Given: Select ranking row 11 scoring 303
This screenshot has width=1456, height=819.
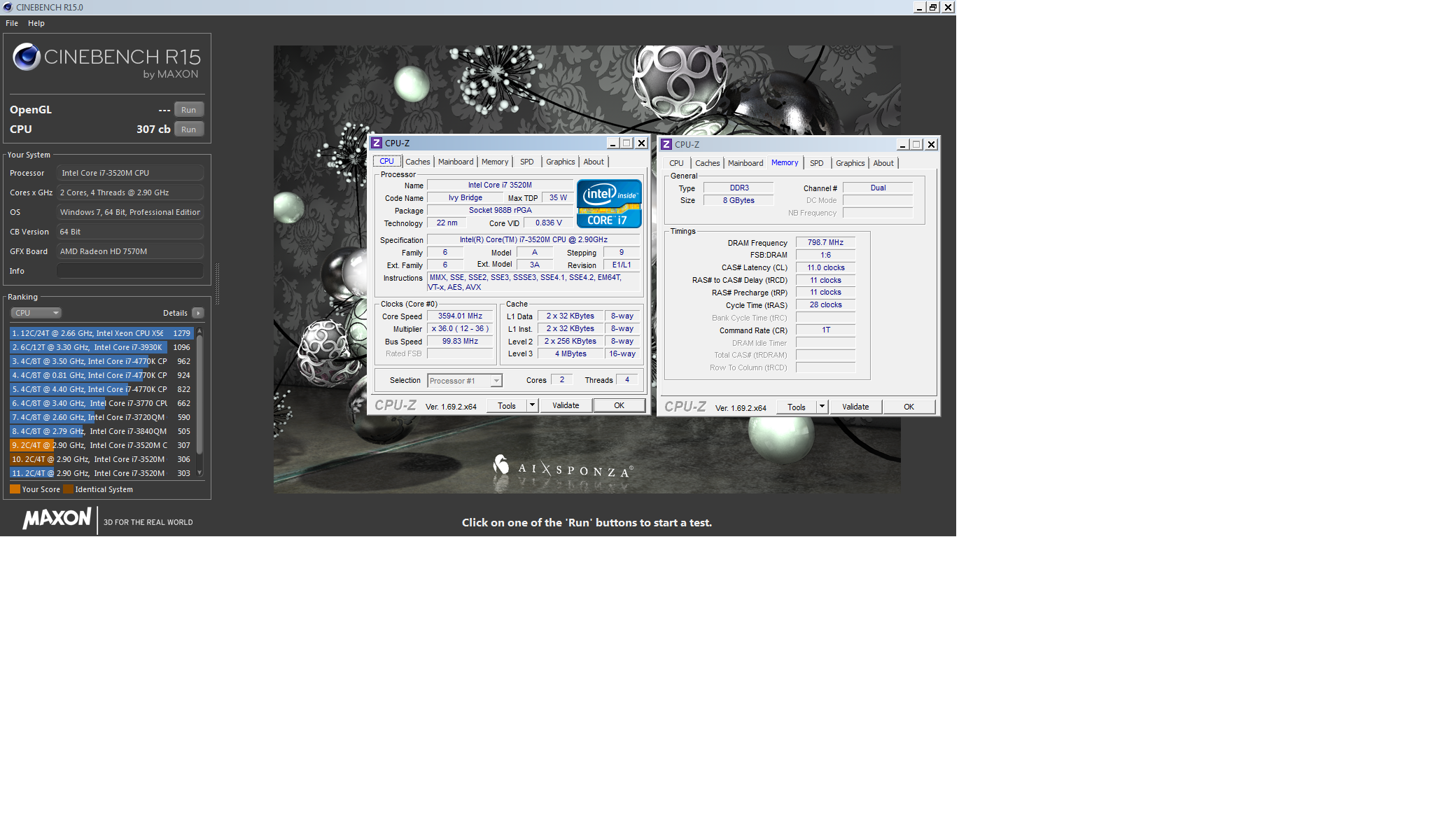Looking at the screenshot, I should coord(101,473).
